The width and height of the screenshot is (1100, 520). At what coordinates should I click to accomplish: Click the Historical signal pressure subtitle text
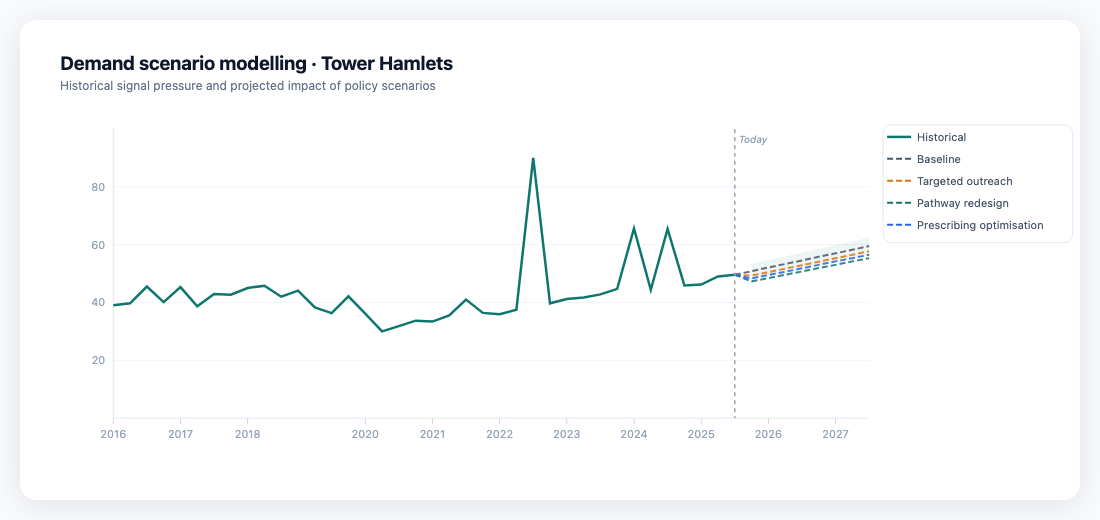(247, 86)
